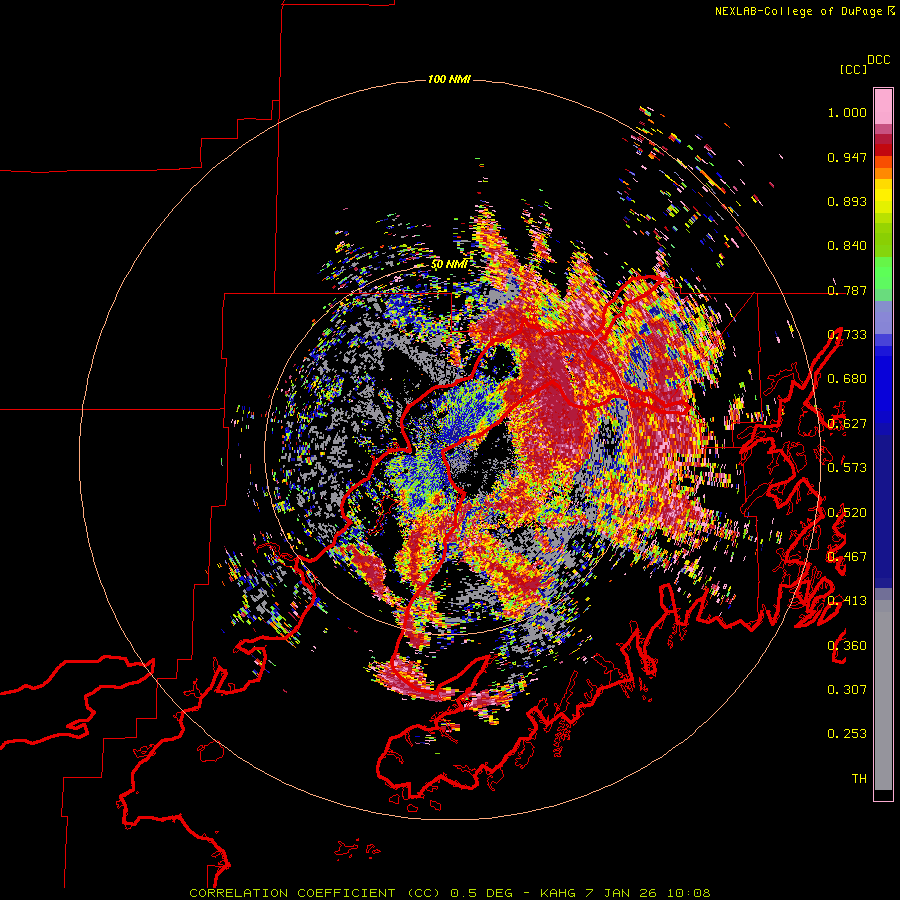Click the 0.253 scale value

click(847, 734)
